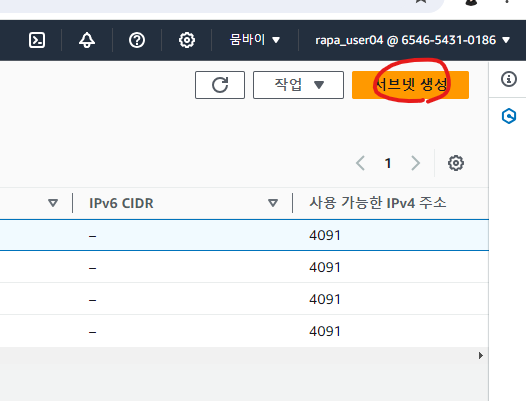Open the notifications bell
This screenshot has height=401, width=526.
point(87,40)
